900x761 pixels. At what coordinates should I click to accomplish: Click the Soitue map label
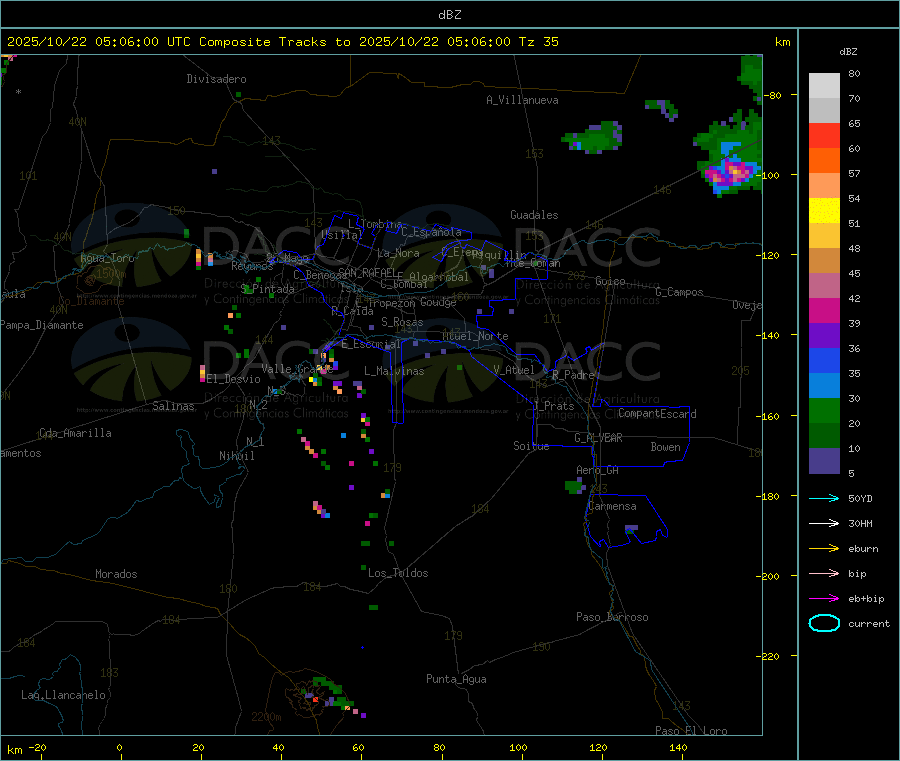[531, 446]
